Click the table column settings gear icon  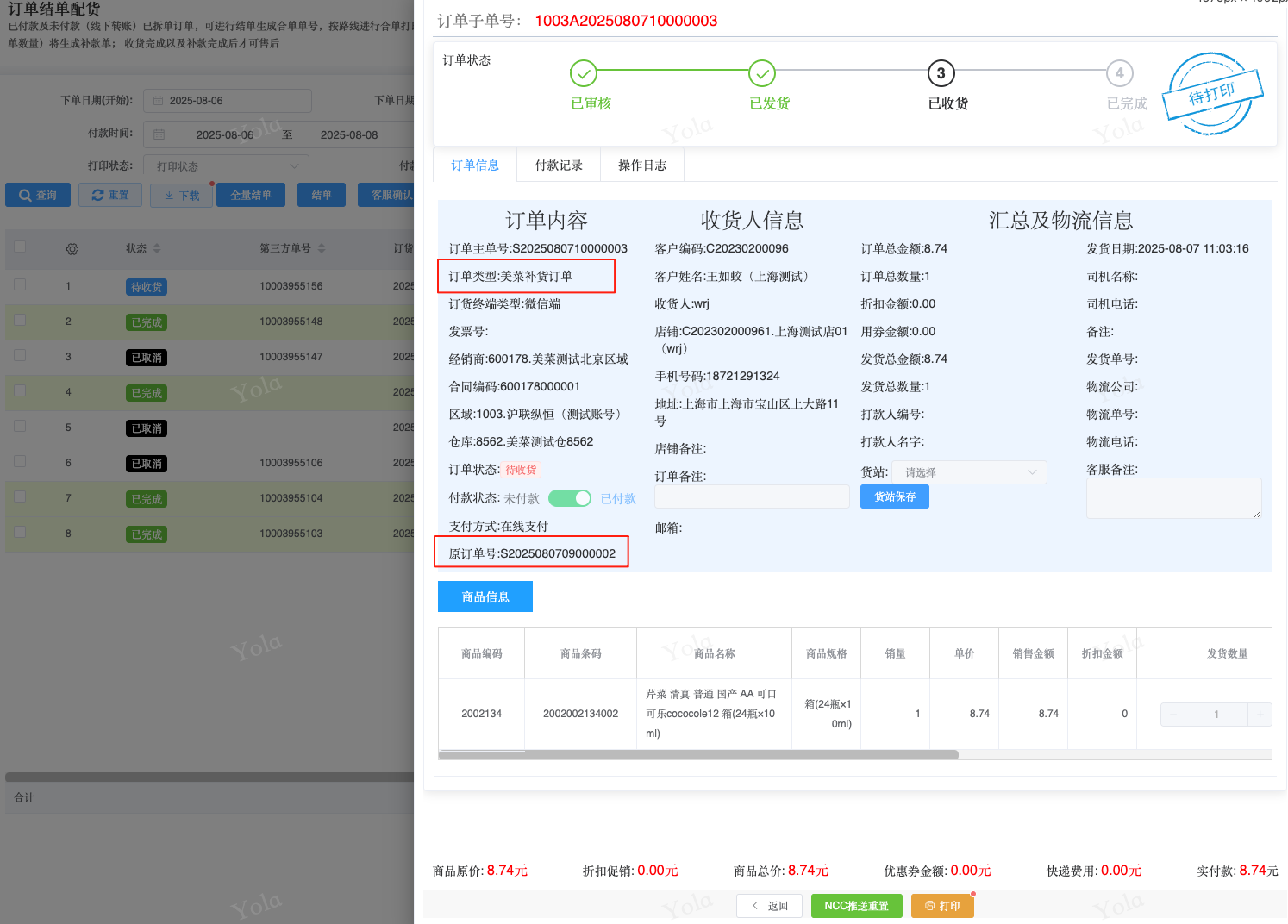tap(72, 249)
